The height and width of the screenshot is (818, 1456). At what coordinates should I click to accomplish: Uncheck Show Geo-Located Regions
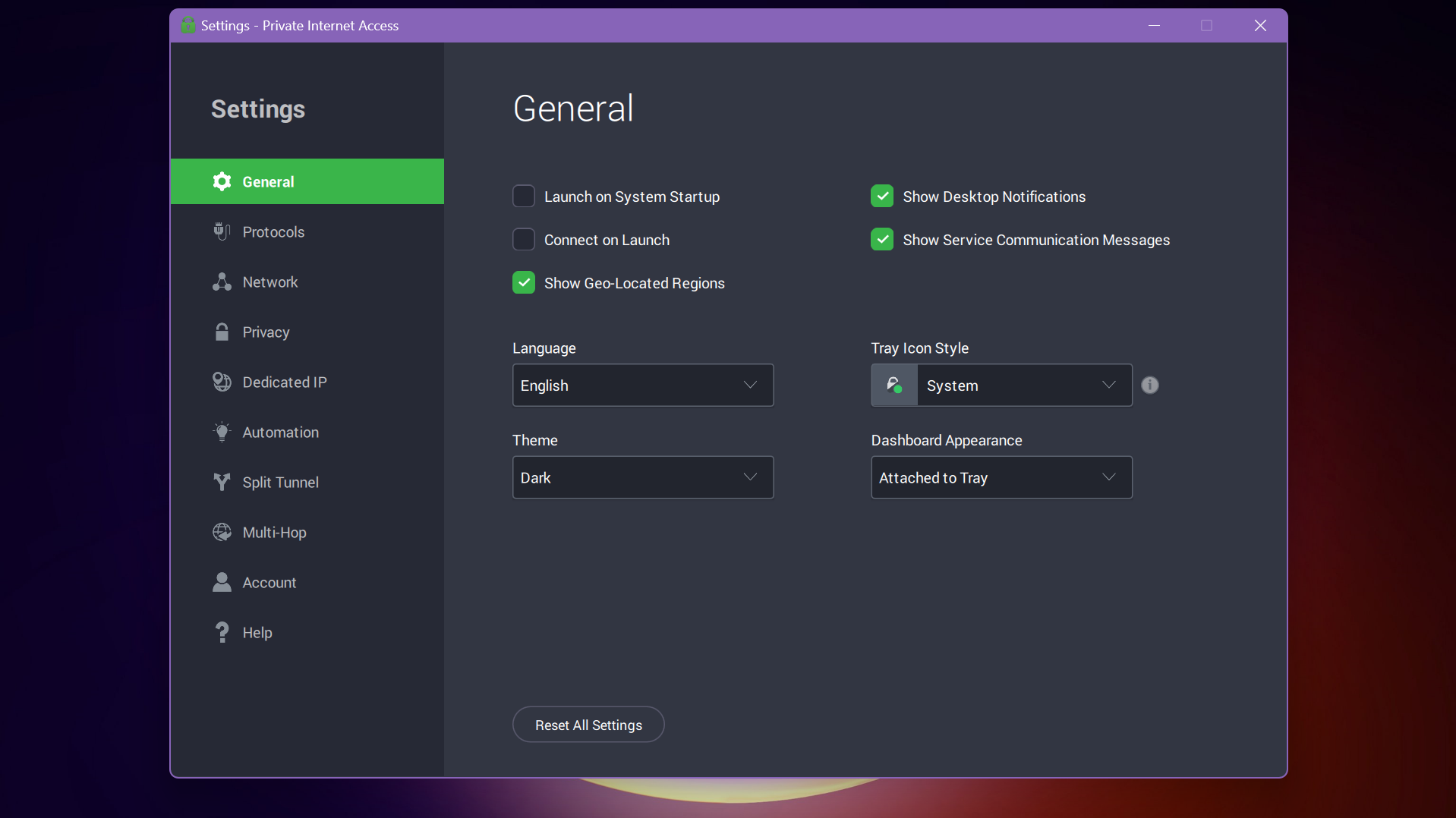[x=524, y=283]
